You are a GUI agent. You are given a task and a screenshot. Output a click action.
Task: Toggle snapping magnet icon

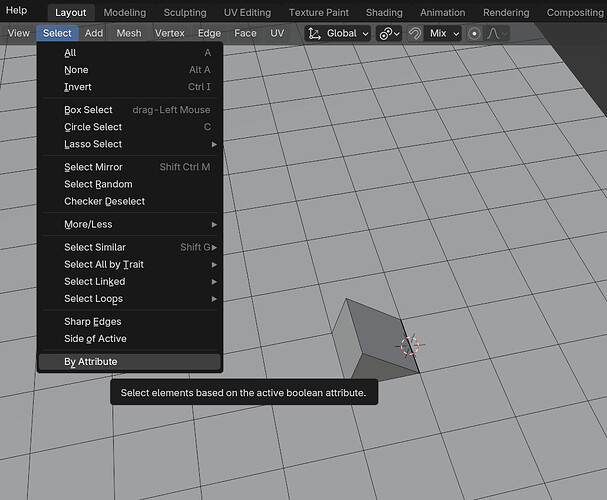tap(415, 34)
